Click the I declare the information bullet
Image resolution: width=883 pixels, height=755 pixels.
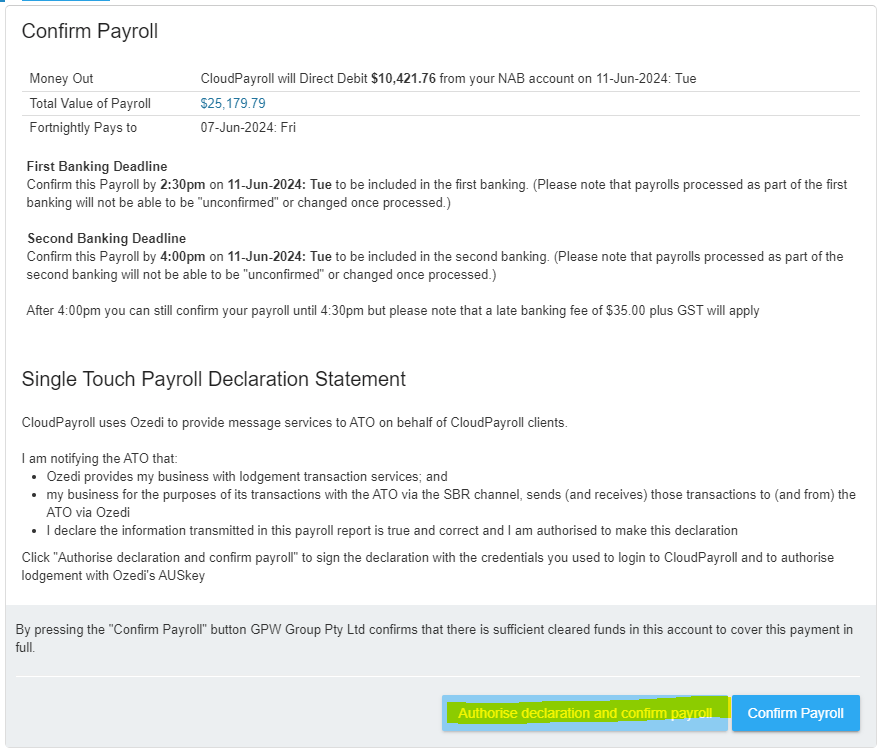click(392, 531)
